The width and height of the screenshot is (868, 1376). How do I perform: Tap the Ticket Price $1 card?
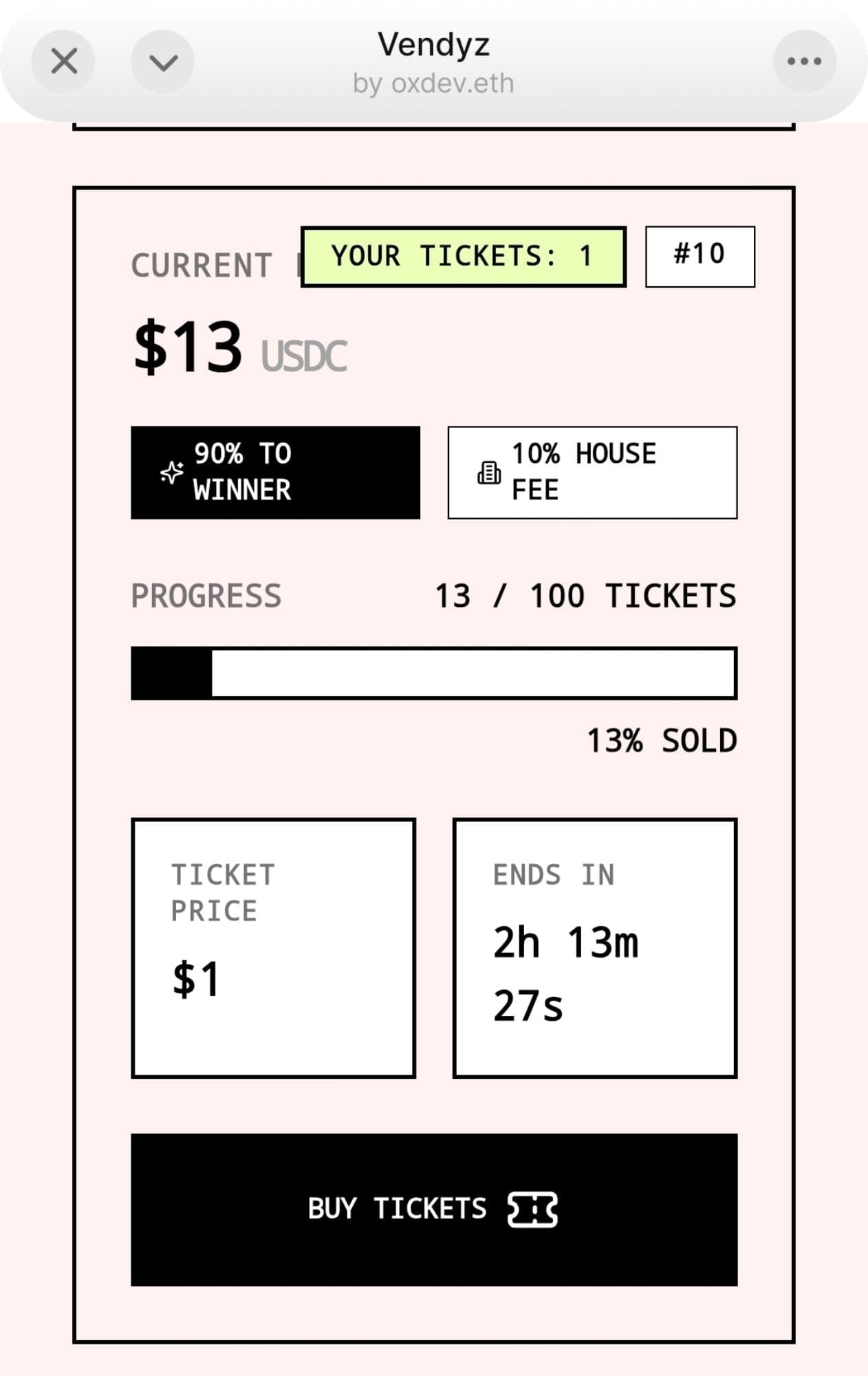pos(274,947)
